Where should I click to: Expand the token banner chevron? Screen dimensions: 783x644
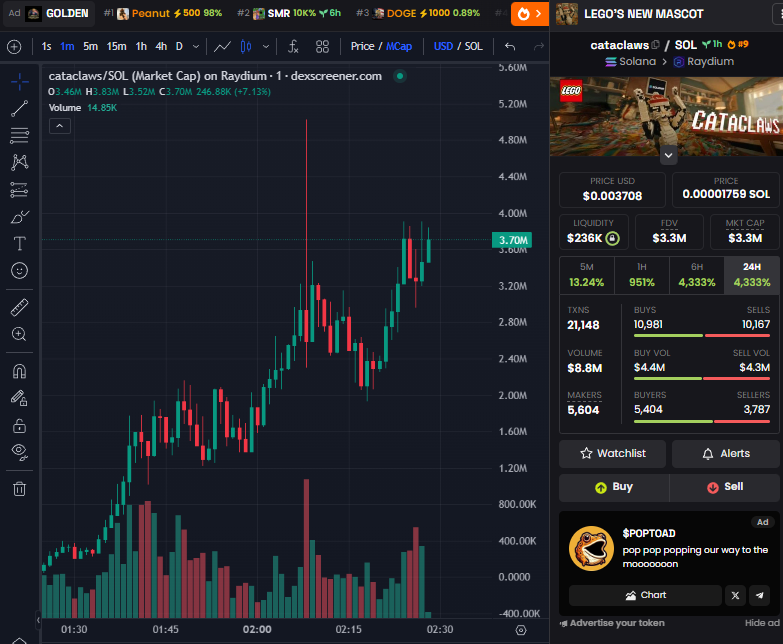click(668, 155)
